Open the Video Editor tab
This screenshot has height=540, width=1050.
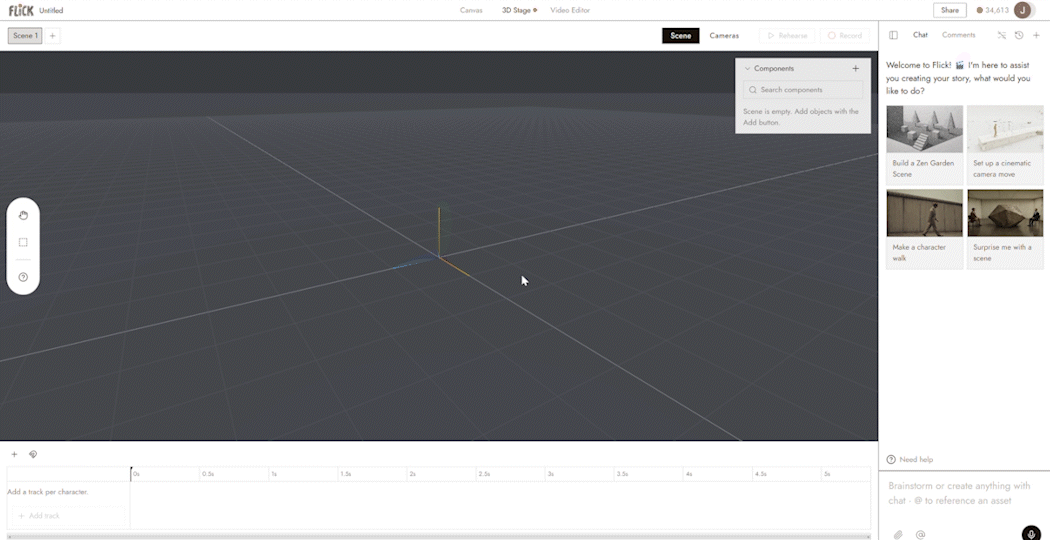(x=570, y=10)
